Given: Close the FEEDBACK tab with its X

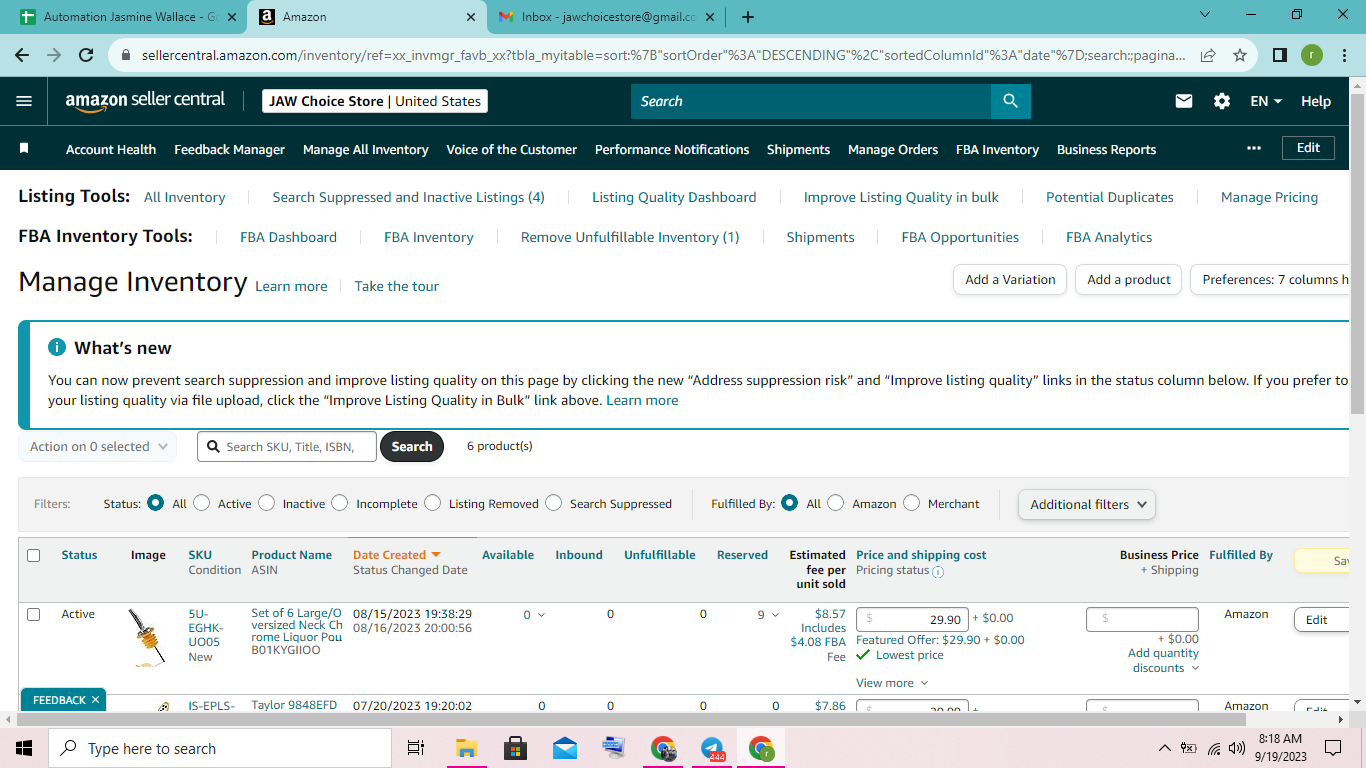Looking at the screenshot, I should 96,700.
